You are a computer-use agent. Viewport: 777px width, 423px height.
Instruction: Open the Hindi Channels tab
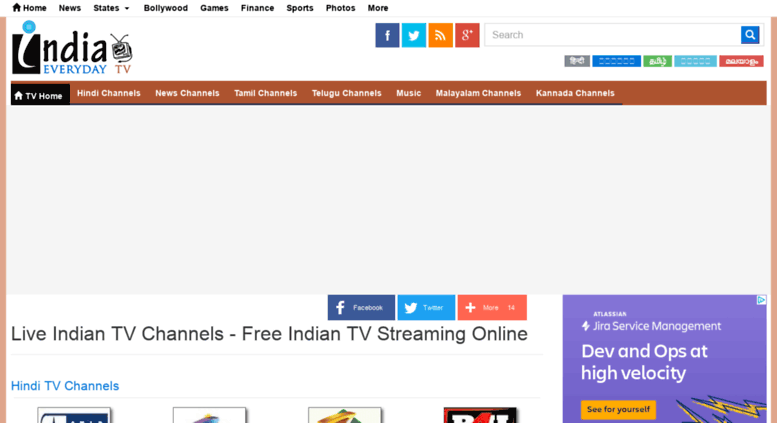point(108,93)
